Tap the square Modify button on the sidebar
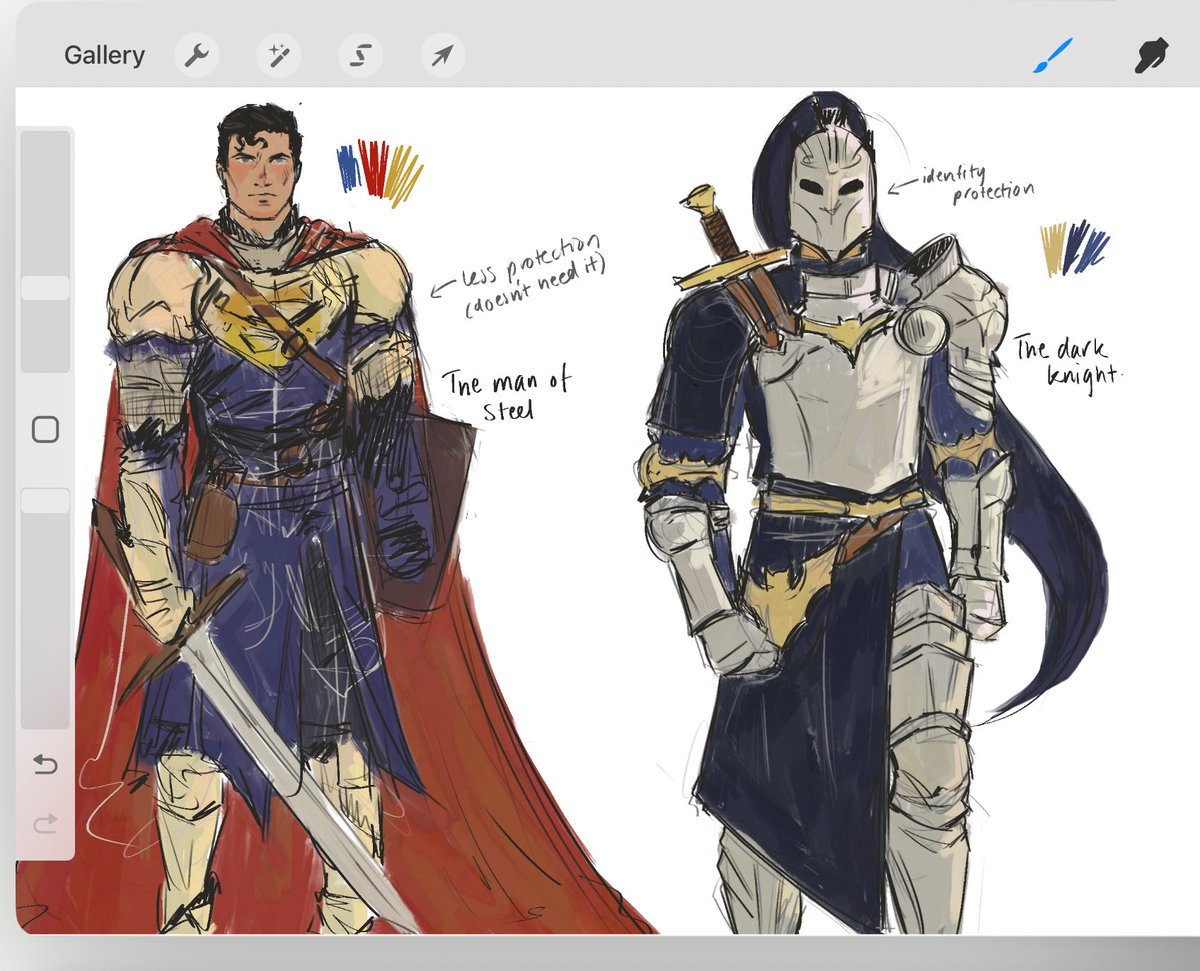The height and width of the screenshot is (971, 1200). tap(45, 428)
